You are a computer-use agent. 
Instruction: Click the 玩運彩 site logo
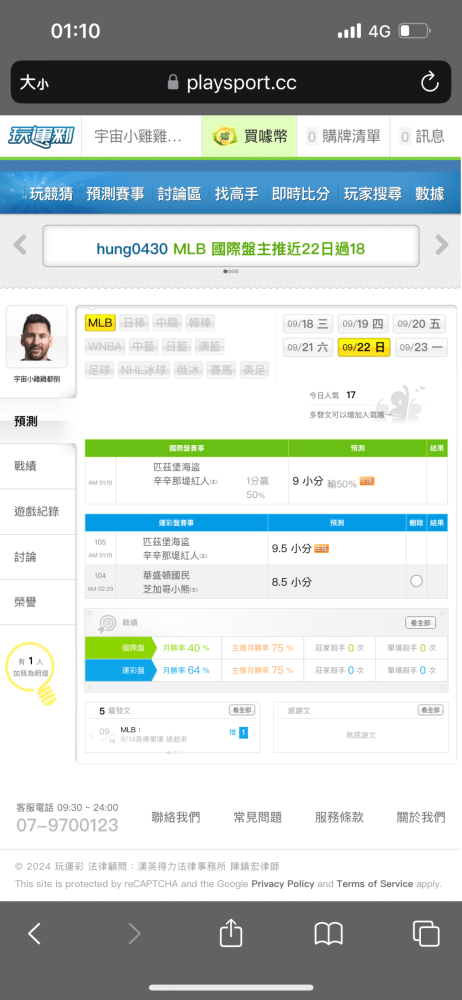[41, 136]
